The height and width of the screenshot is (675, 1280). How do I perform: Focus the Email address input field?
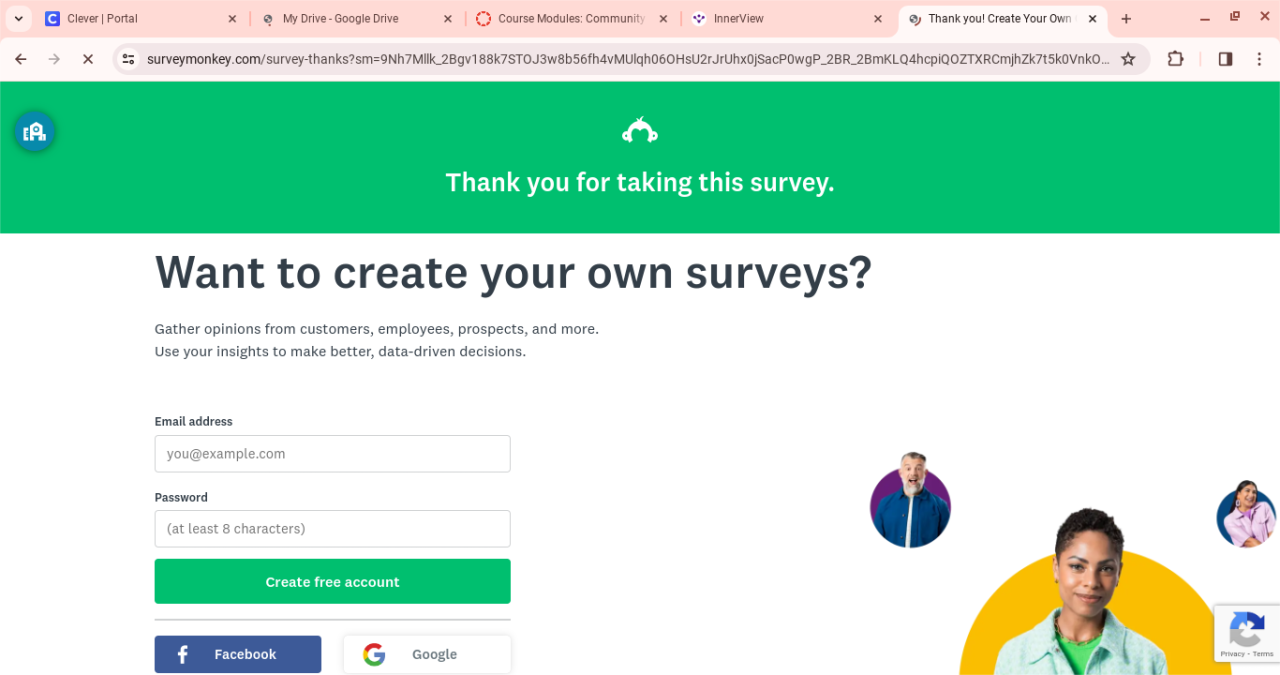tap(332, 453)
